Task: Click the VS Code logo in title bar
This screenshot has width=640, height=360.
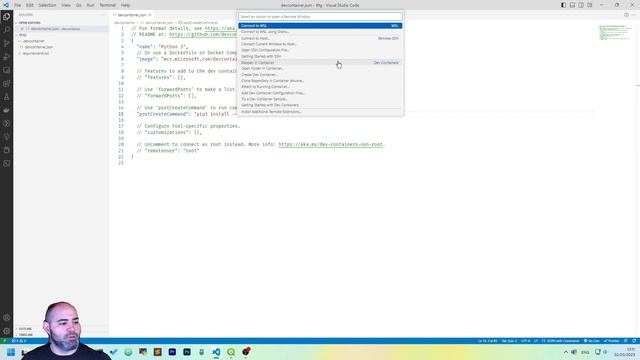Action: [x=6, y=5]
